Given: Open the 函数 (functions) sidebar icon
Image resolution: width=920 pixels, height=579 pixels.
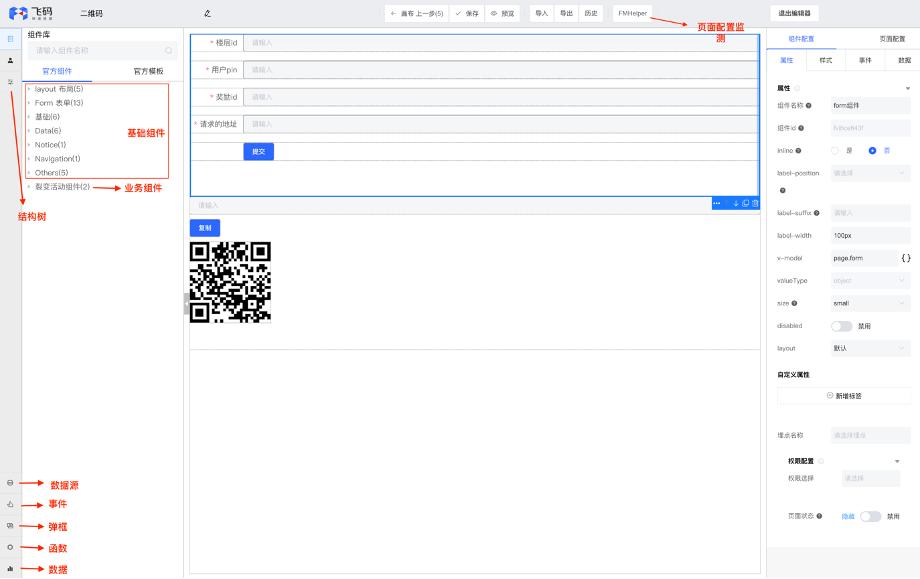Looking at the screenshot, I should pyautogui.click(x=10, y=547).
